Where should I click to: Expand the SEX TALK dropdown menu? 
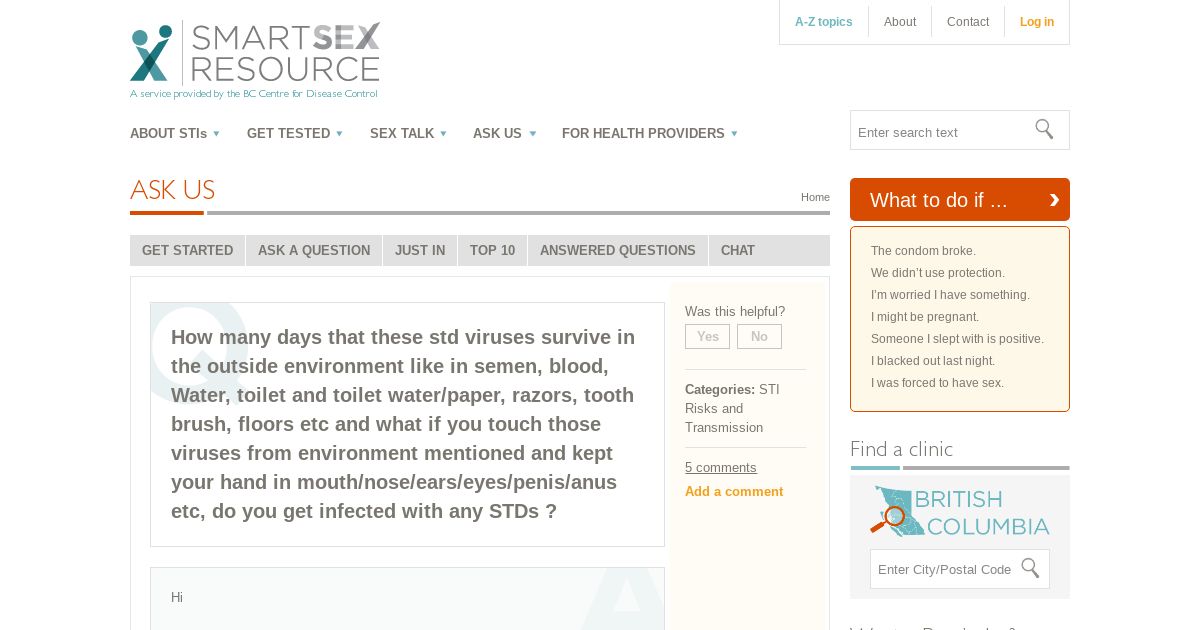pyautogui.click(x=409, y=133)
